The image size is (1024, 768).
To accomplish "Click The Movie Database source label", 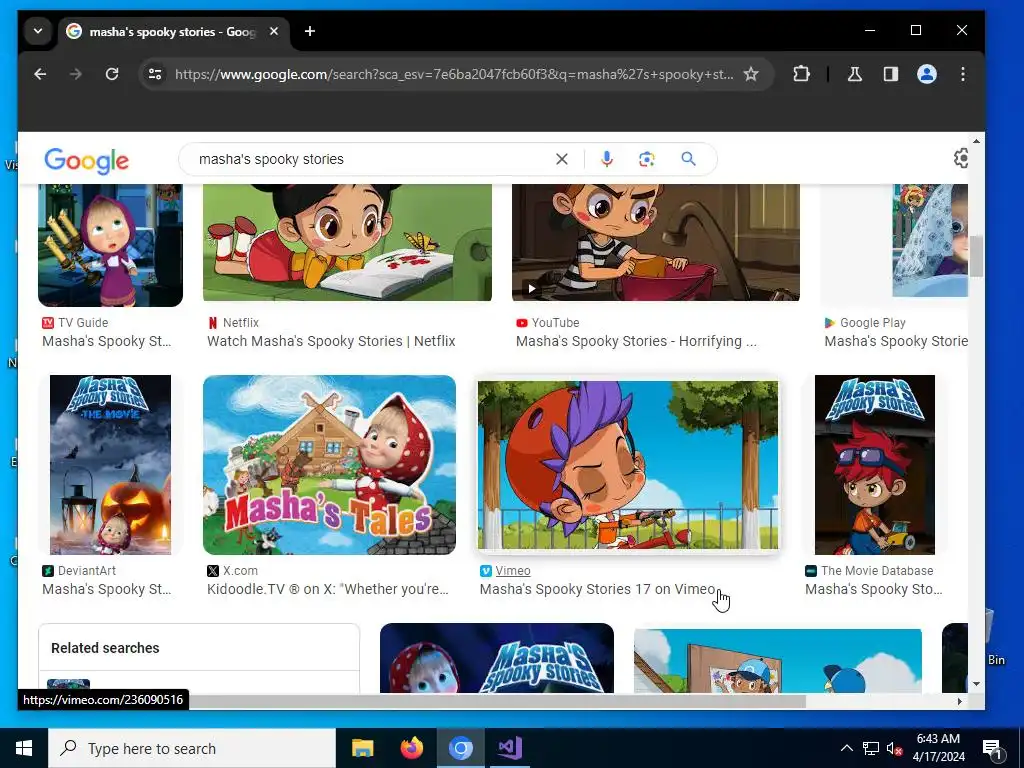I will click(x=877, y=571).
